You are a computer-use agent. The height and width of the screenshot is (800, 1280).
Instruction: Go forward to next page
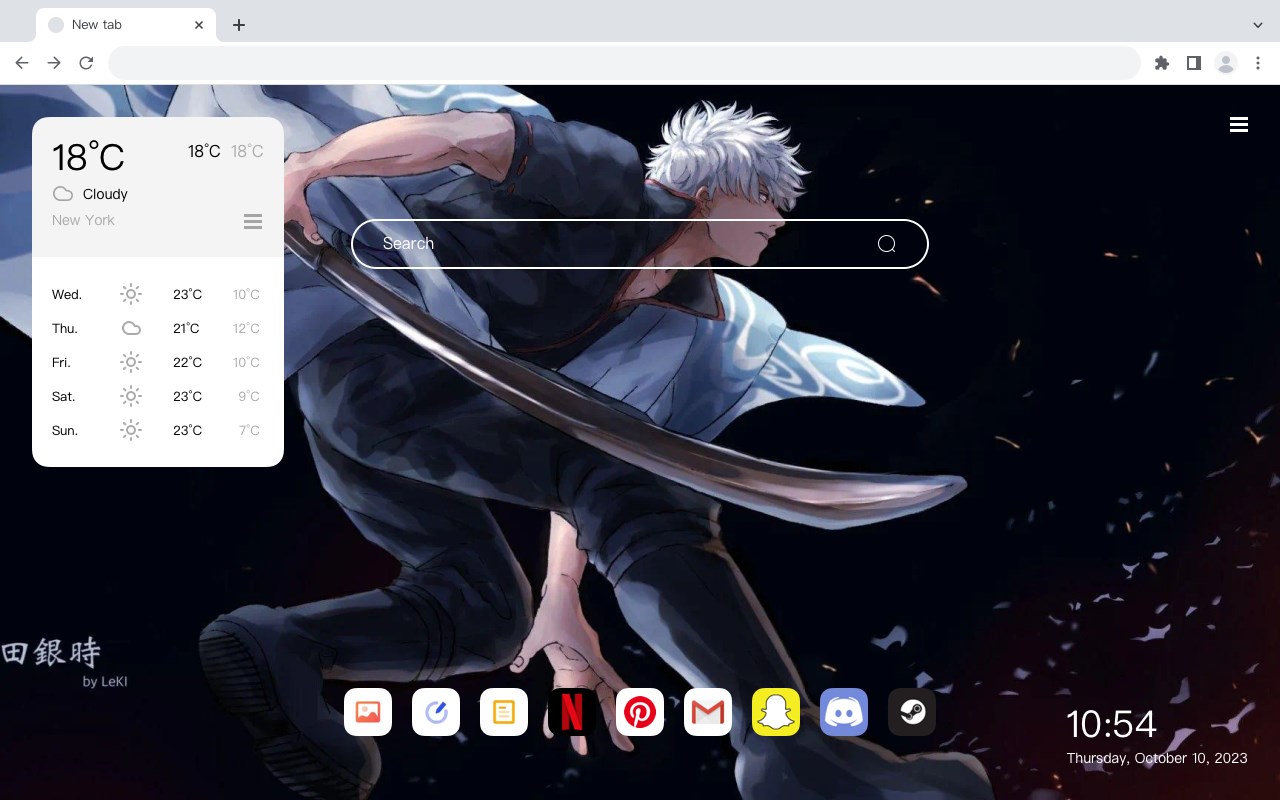click(54, 63)
